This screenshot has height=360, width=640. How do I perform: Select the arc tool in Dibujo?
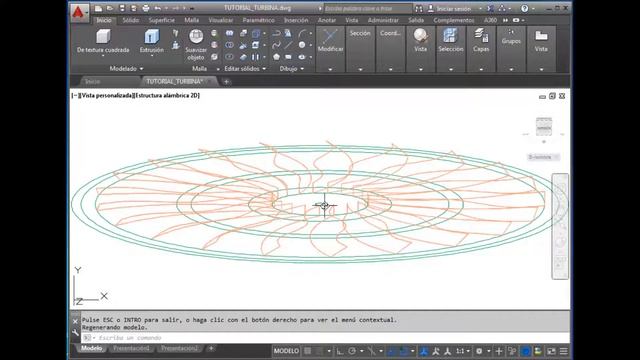click(302, 33)
